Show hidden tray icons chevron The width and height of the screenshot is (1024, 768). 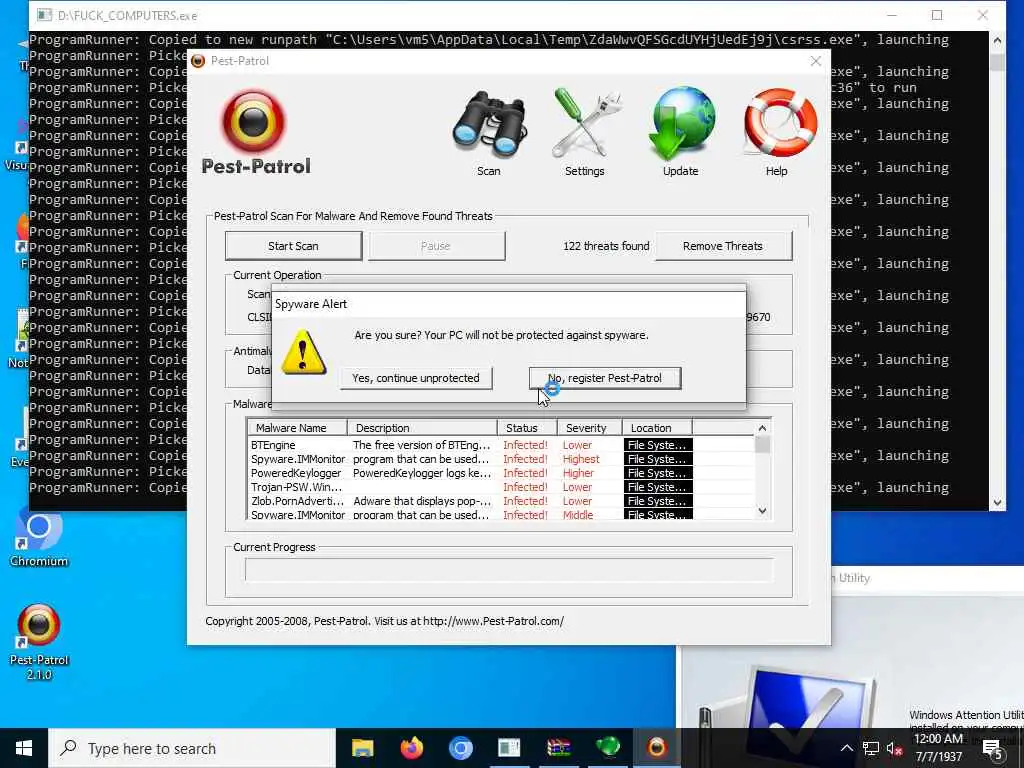point(846,748)
